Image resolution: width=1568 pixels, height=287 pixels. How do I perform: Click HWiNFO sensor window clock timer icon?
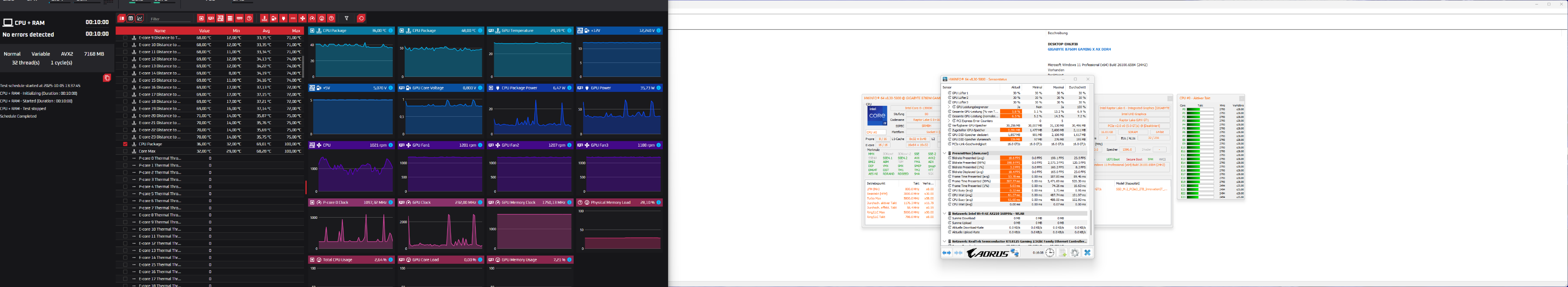click(x=1050, y=253)
